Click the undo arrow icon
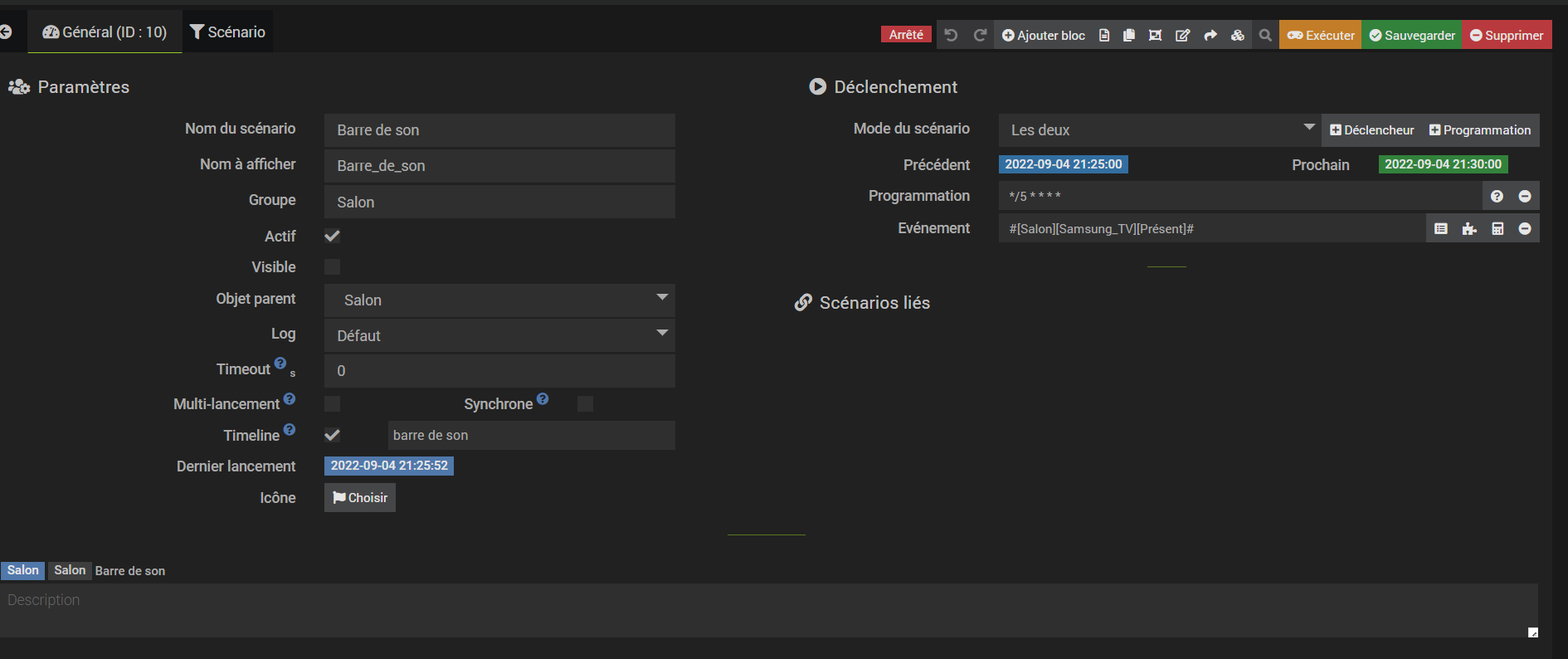This screenshot has height=659, width=1568. pos(951,35)
